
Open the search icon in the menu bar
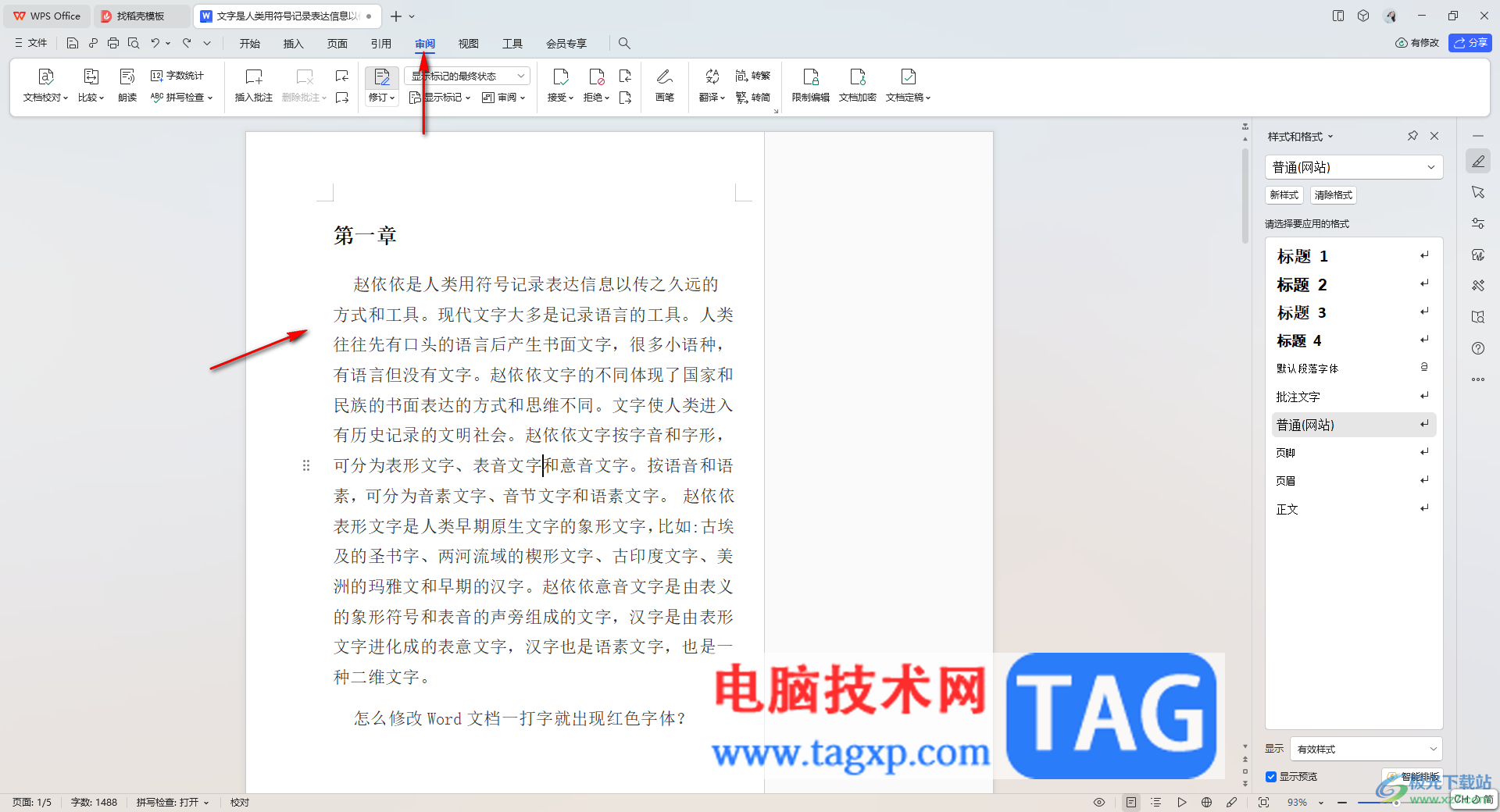[x=624, y=43]
